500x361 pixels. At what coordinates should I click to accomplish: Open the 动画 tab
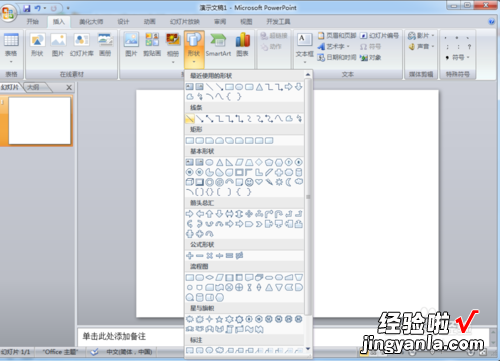click(x=150, y=22)
